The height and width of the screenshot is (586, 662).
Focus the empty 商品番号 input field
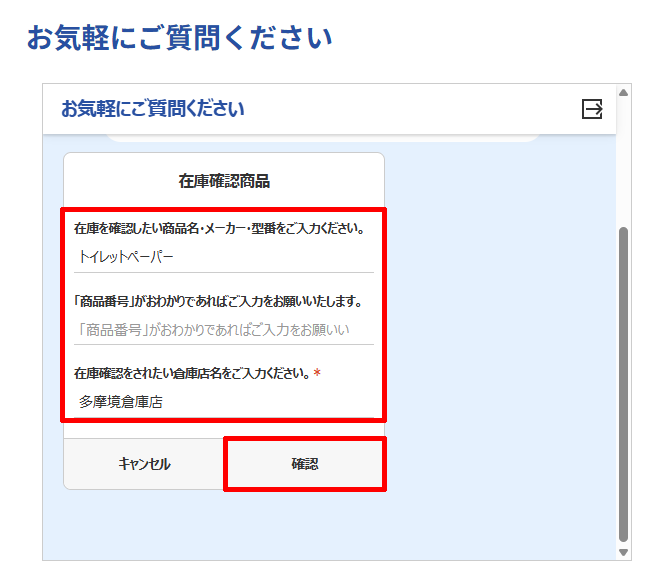pyautogui.click(x=224, y=330)
